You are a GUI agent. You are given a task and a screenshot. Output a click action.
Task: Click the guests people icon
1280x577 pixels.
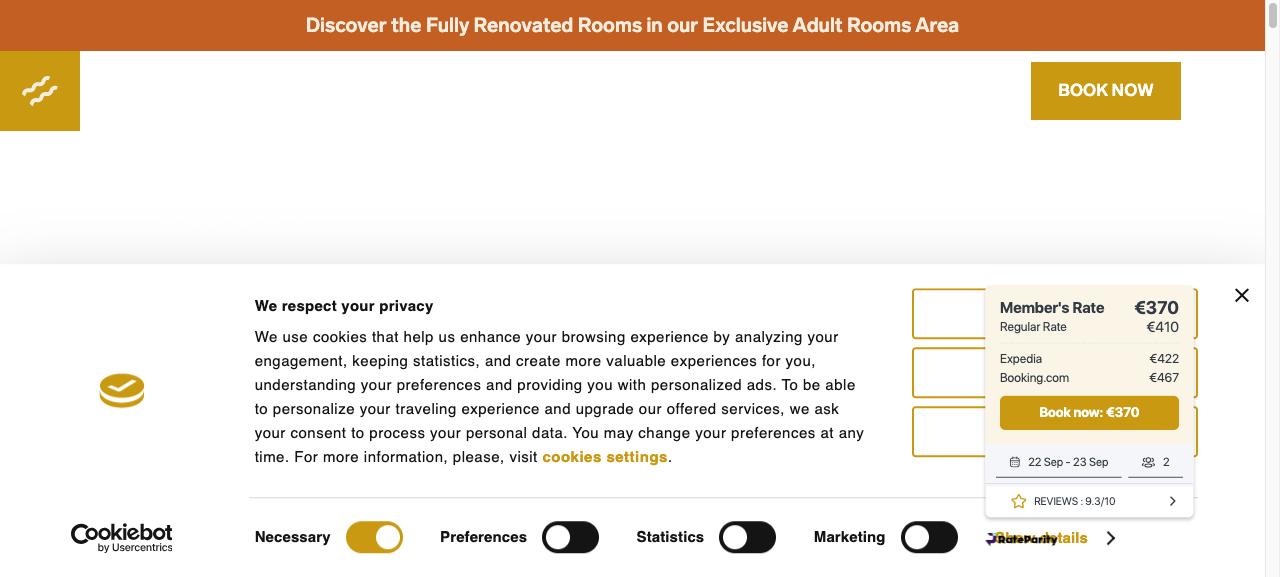[x=1148, y=462]
